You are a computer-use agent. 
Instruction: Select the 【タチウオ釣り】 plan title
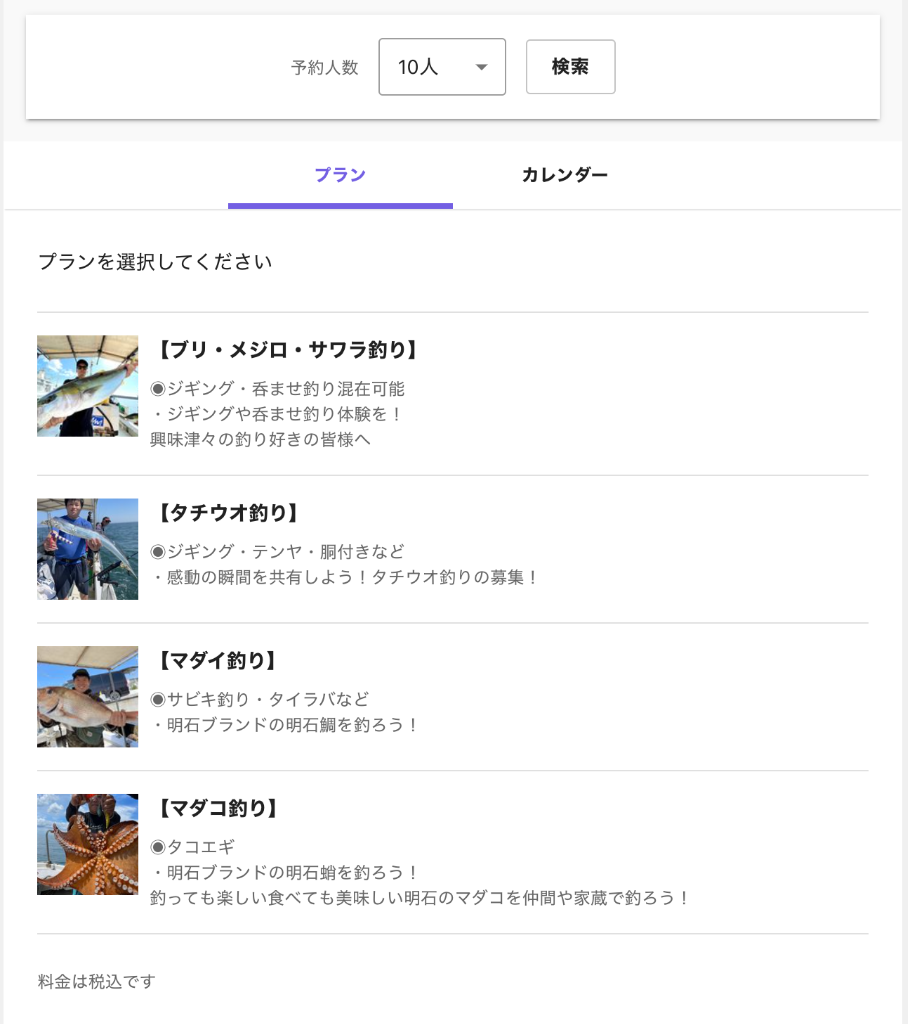coord(227,513)
